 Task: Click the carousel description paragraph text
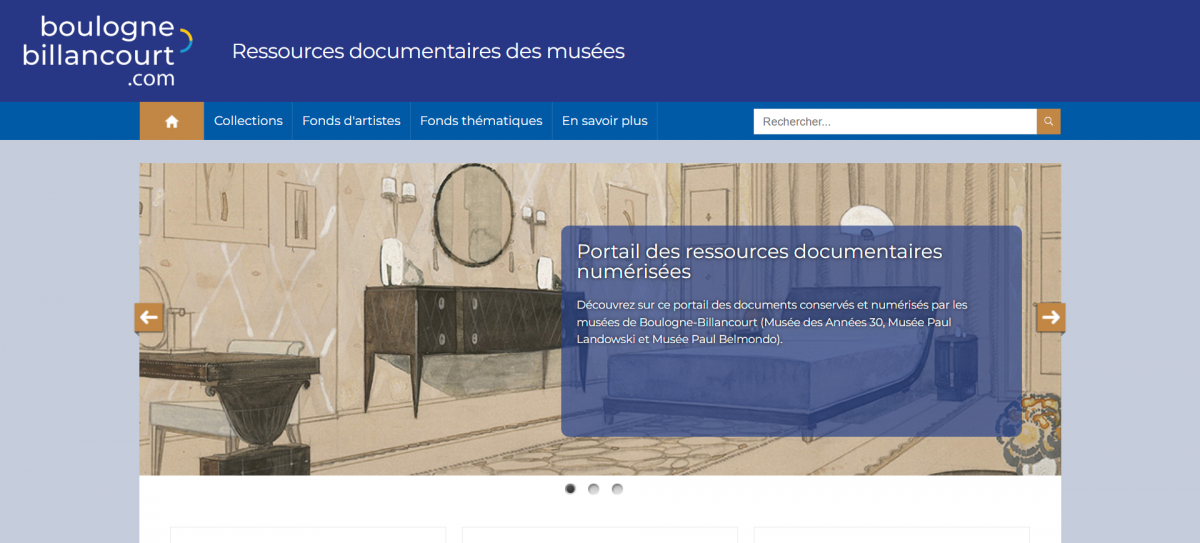[x=772, y=322]
